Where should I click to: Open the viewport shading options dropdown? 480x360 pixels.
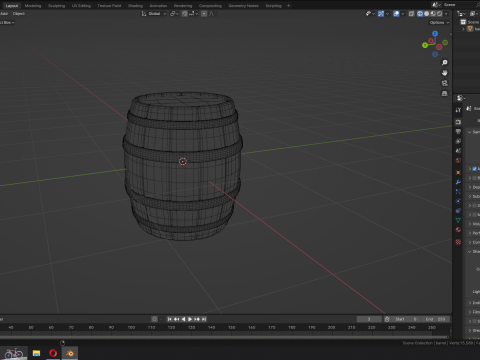[x=446, y=14]
